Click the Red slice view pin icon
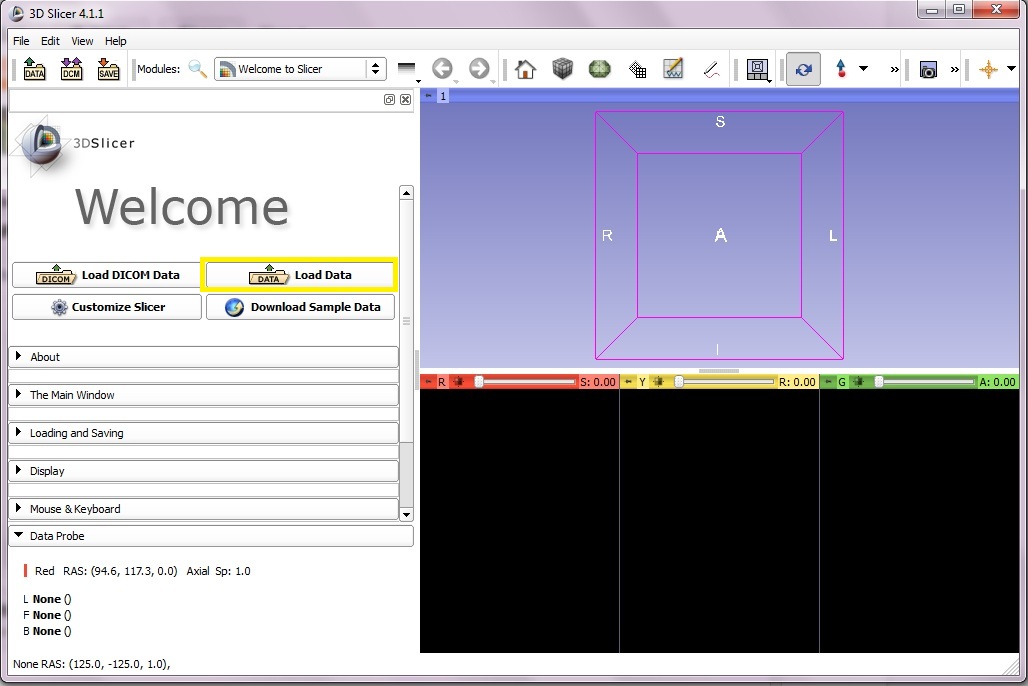Image resolution: width=1028 pixels, height=686 pixels. tap(428, 382)
